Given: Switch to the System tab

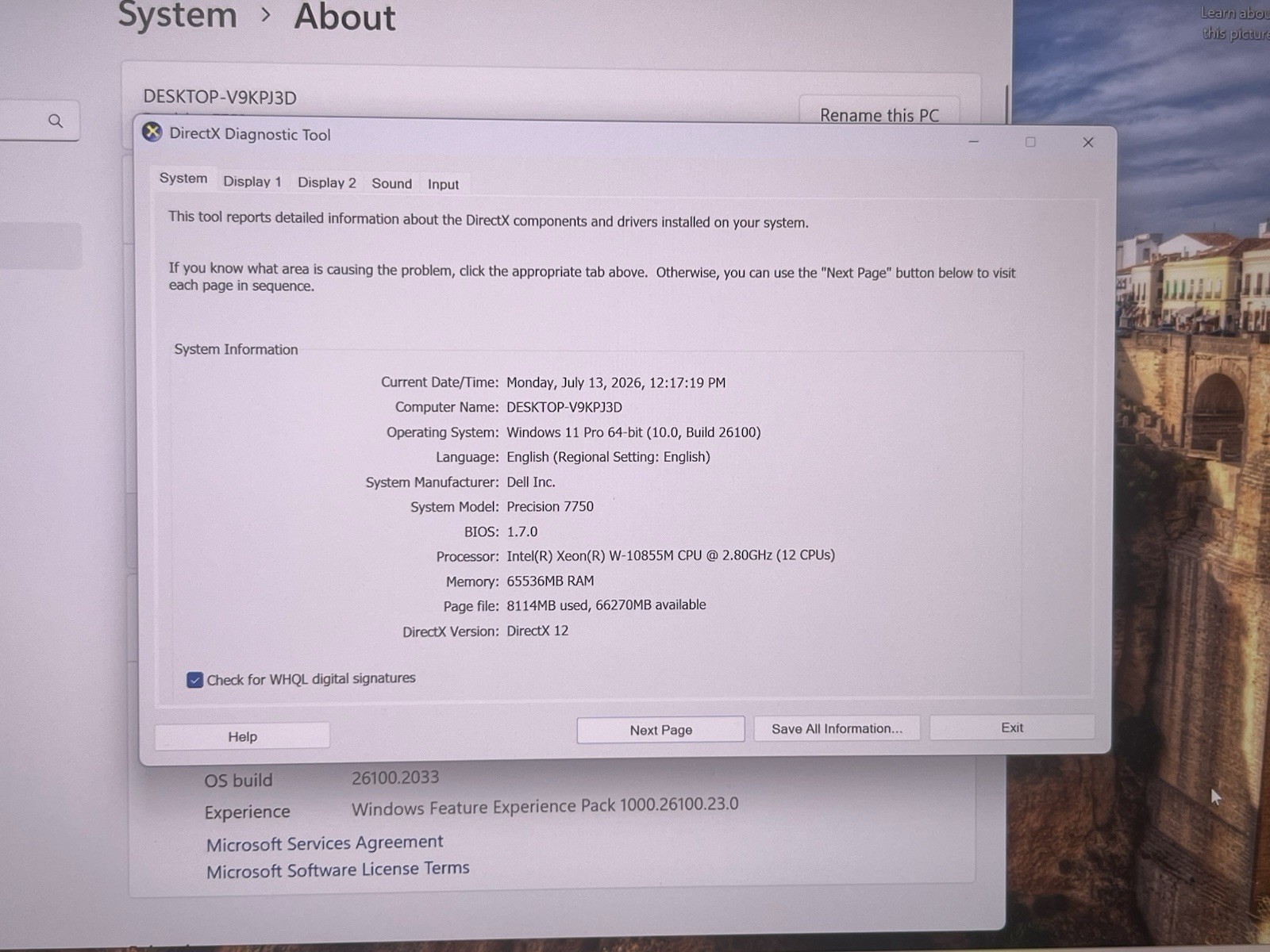Looking at the screenshot, I should pos(183,178).
